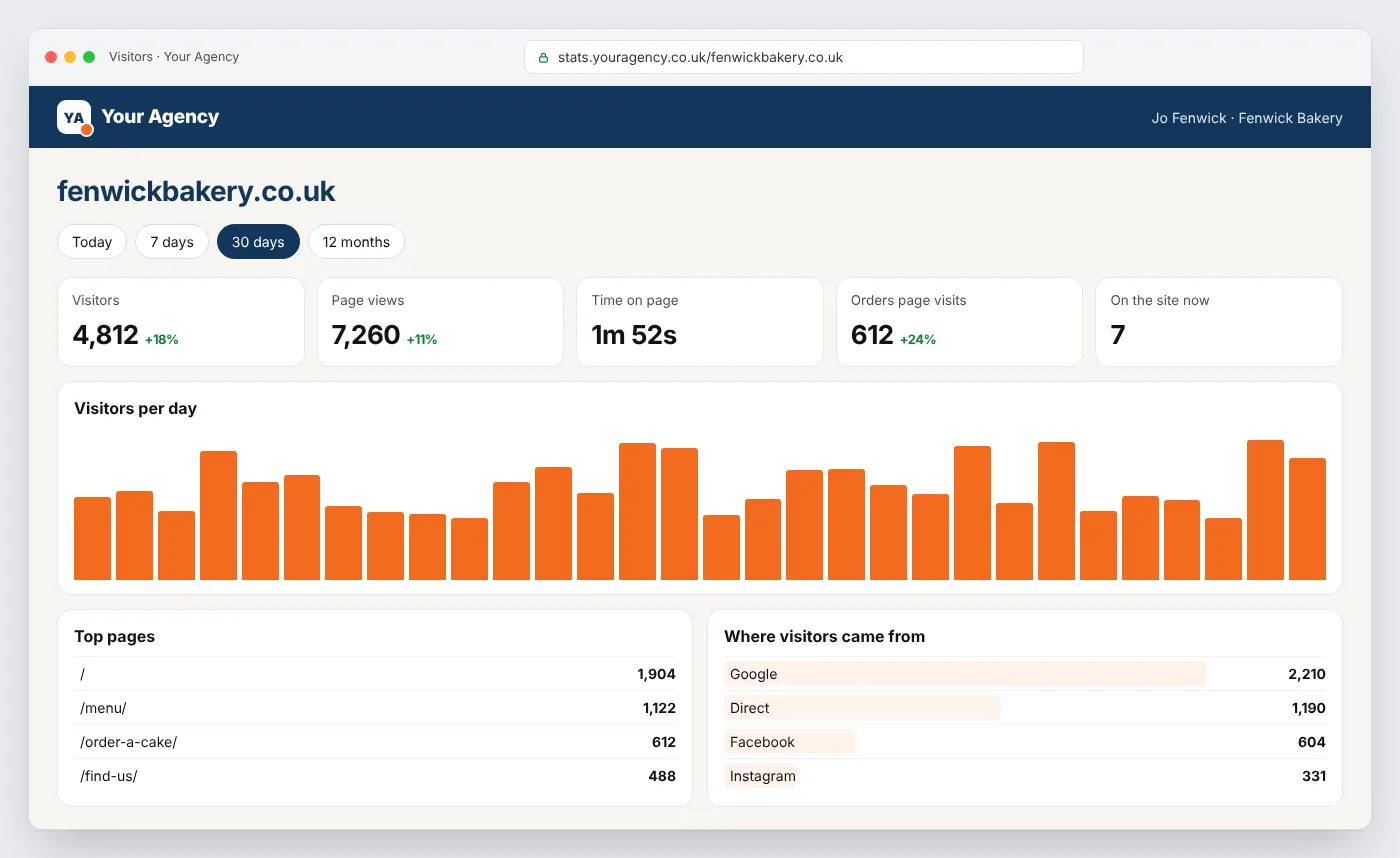The width and height of the screenshot is (1400, 858).
Task: Open the Jo Fenwick account link
Action: click(x=1247, y=118)
